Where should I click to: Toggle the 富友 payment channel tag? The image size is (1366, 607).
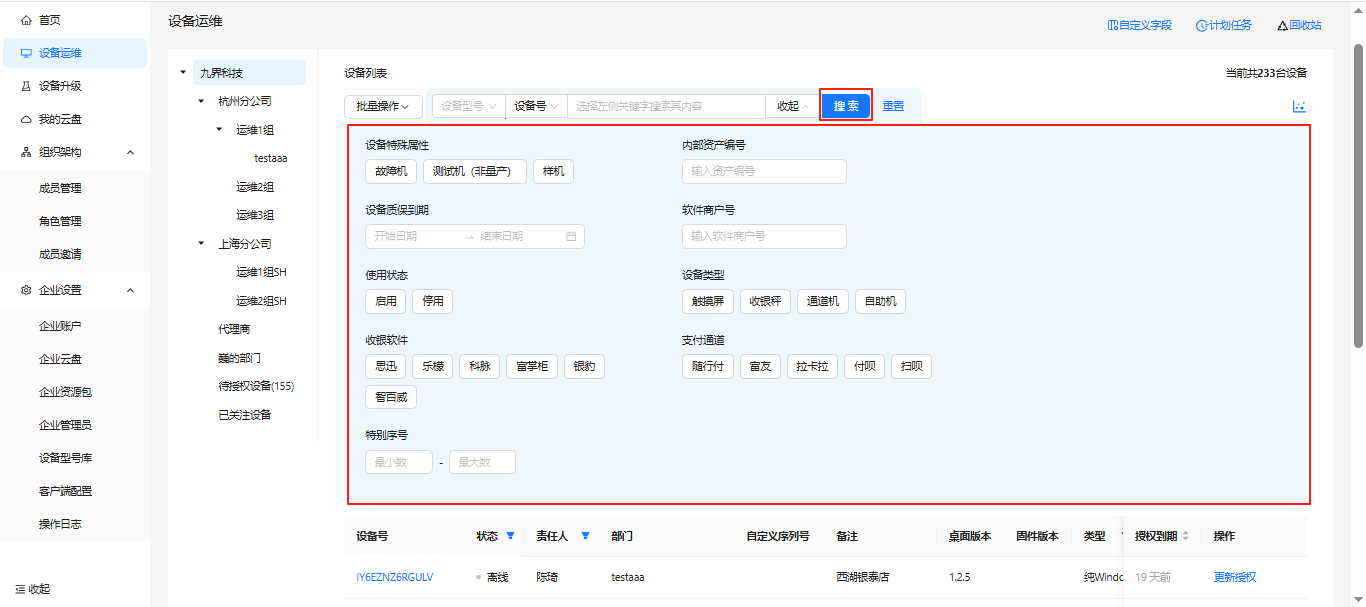(x=760, y=366)
